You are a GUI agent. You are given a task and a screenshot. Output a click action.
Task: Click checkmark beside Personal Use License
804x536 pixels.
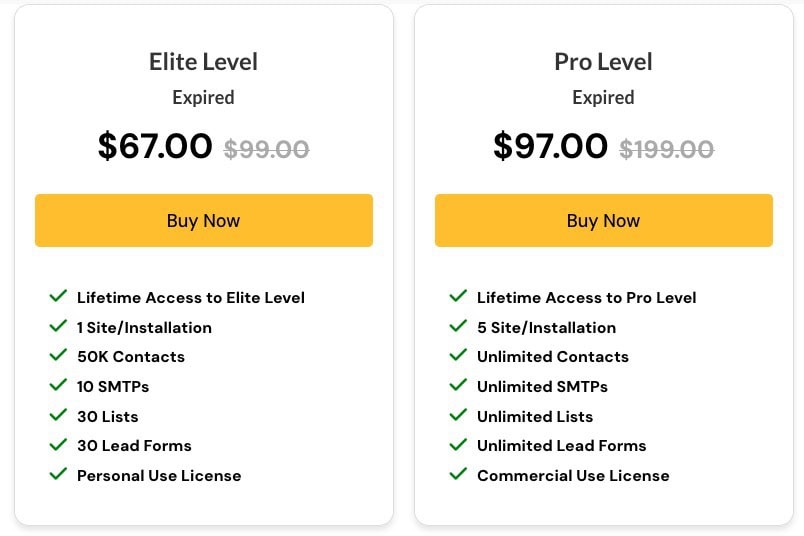(x=58, y=474)
